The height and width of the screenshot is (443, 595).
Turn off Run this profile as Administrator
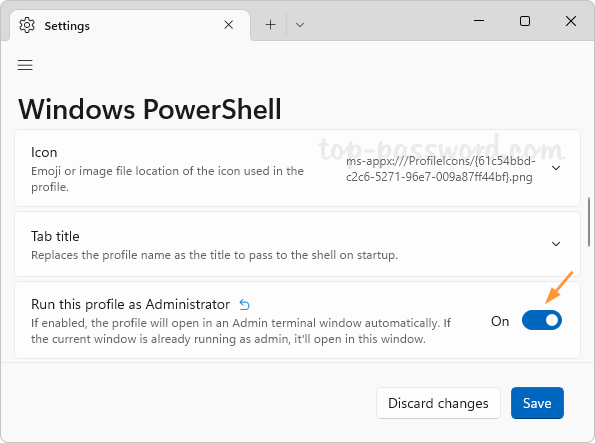coord(541,320)
